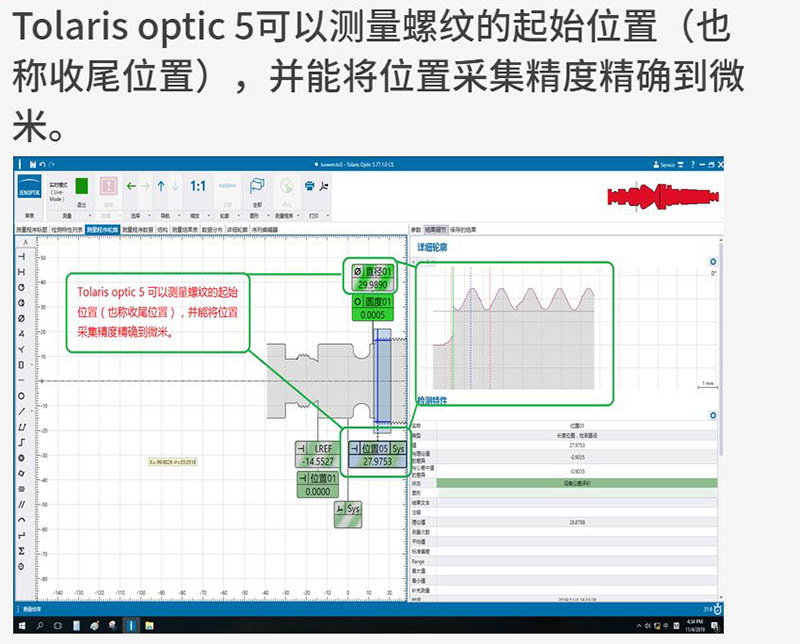Set zoom to 1:1 scale
This screenshot has width=800, height=644.
(198, 186)
